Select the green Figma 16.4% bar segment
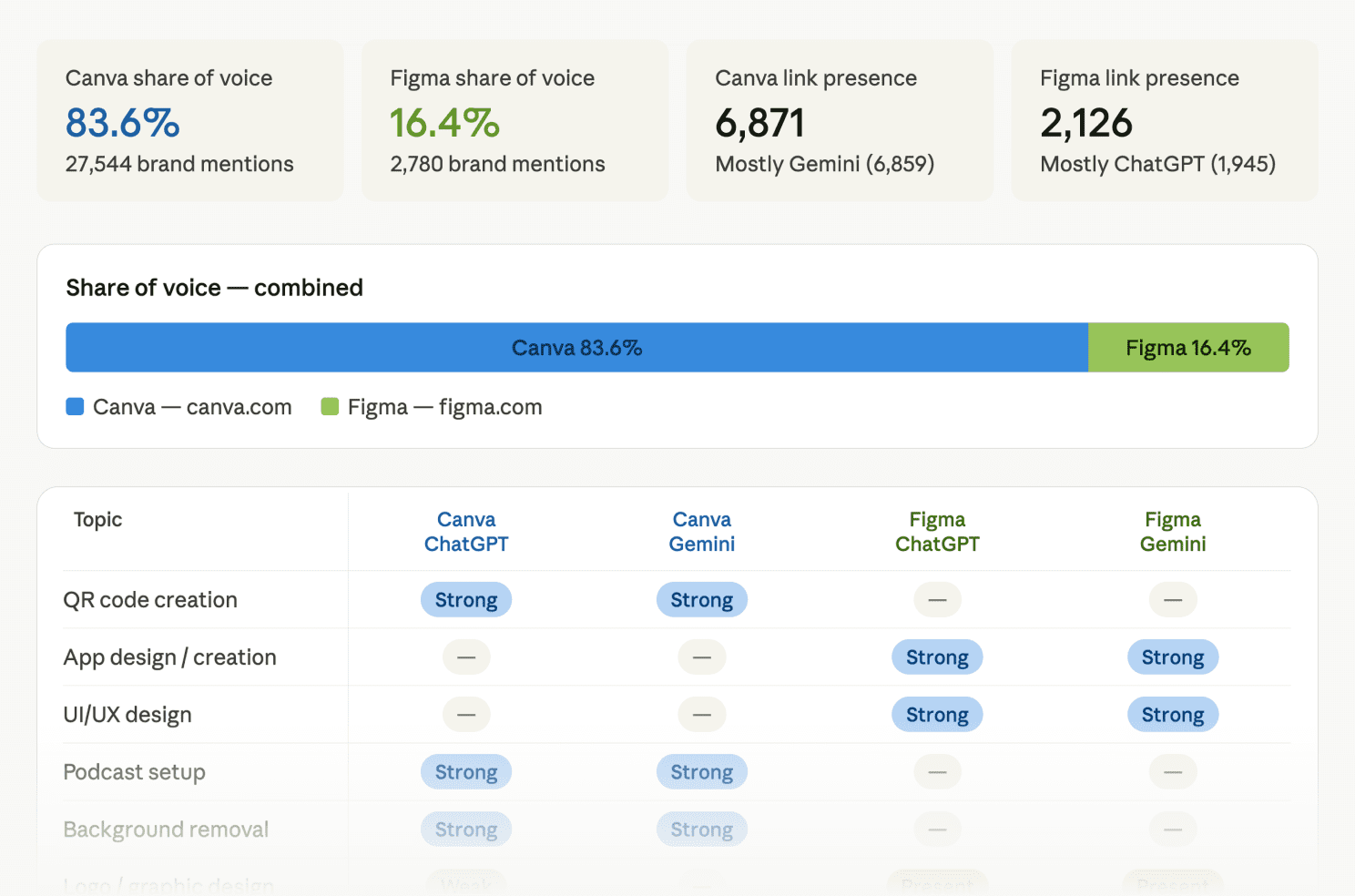The width and height of the screenshot is (1355, 896). (x=1188, y=348)
